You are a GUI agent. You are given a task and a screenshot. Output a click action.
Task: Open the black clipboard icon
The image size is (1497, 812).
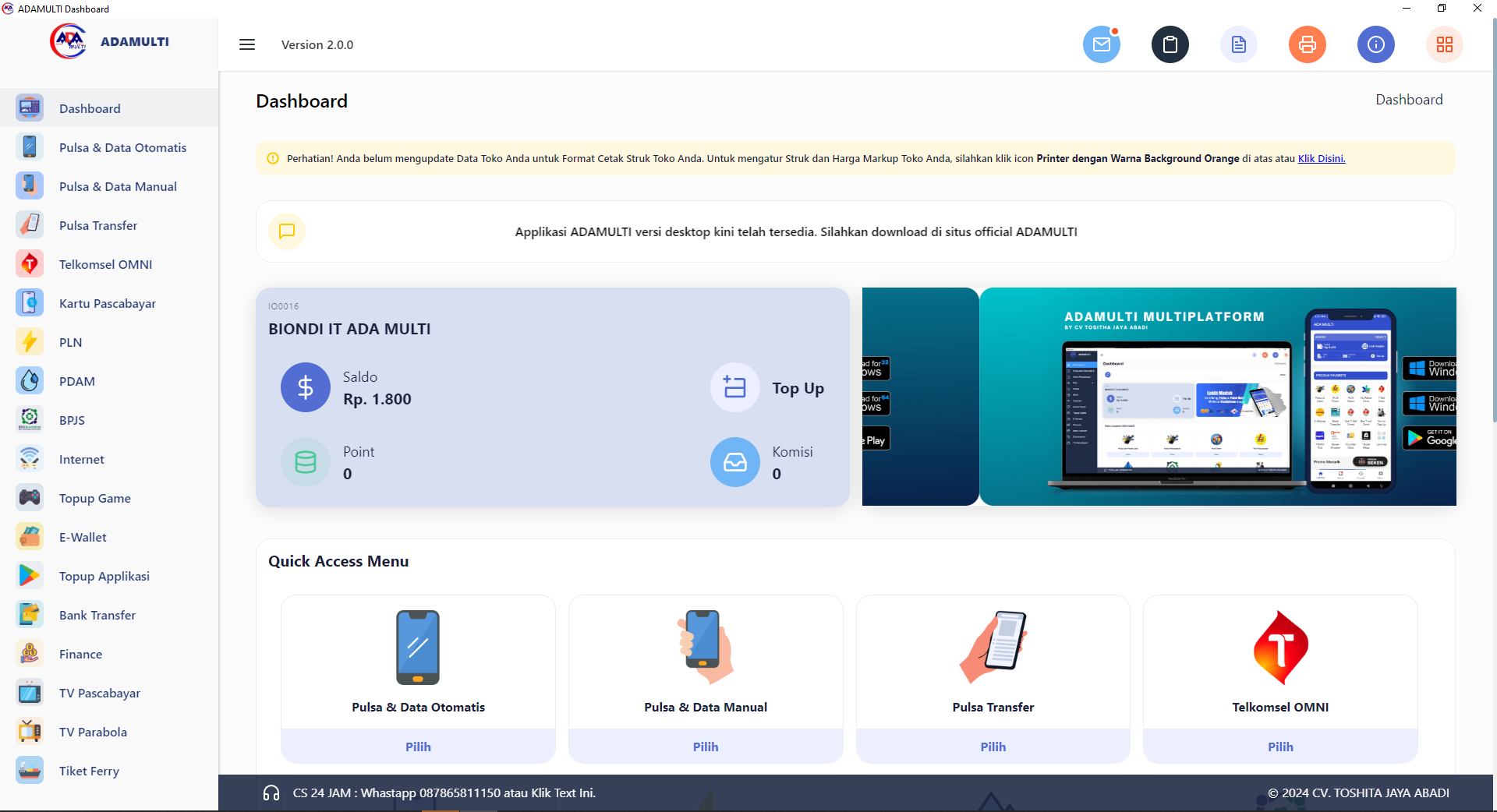point(1170,44)
